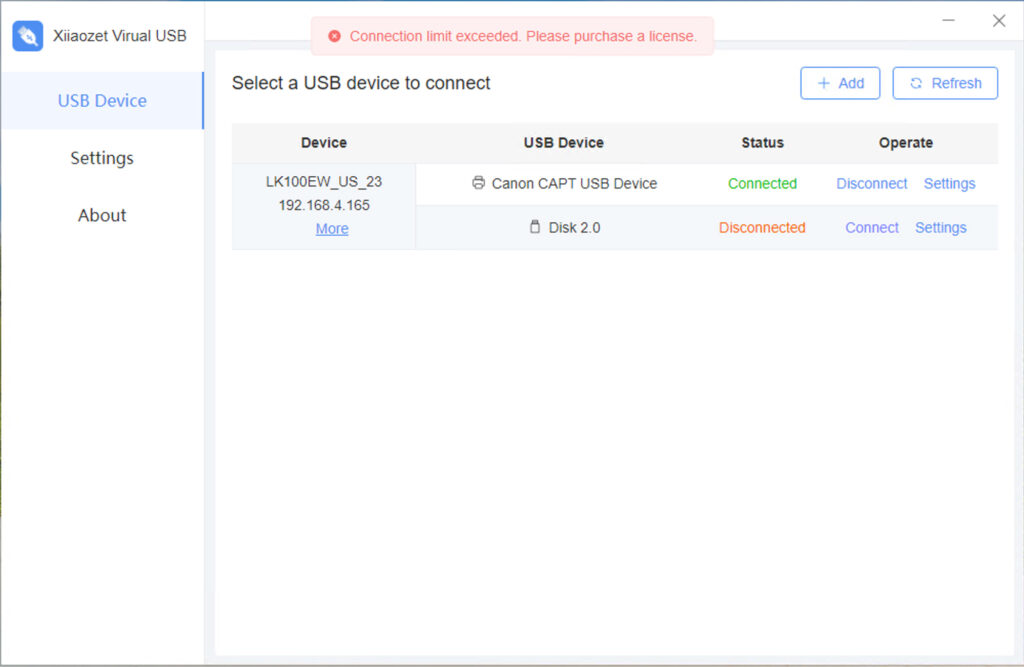Minimize the Virtual USB window

(949, 20)
